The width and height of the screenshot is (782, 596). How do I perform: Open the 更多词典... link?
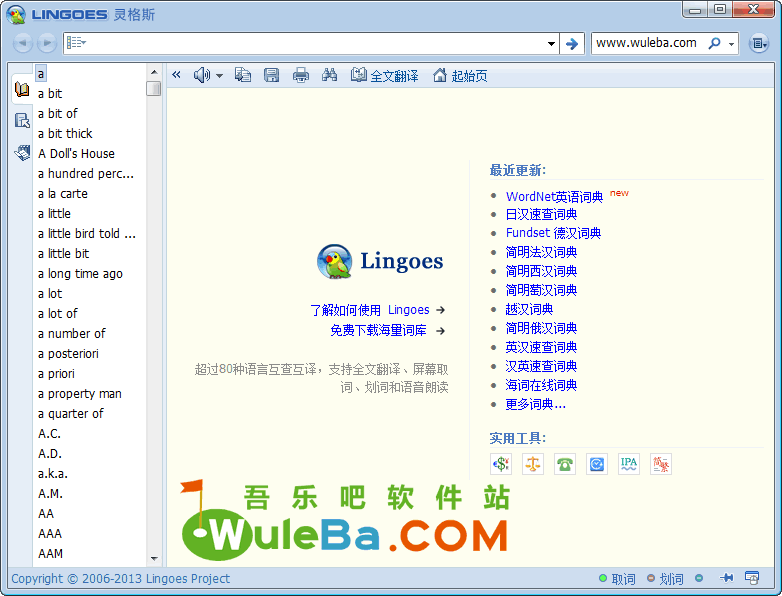535,404
